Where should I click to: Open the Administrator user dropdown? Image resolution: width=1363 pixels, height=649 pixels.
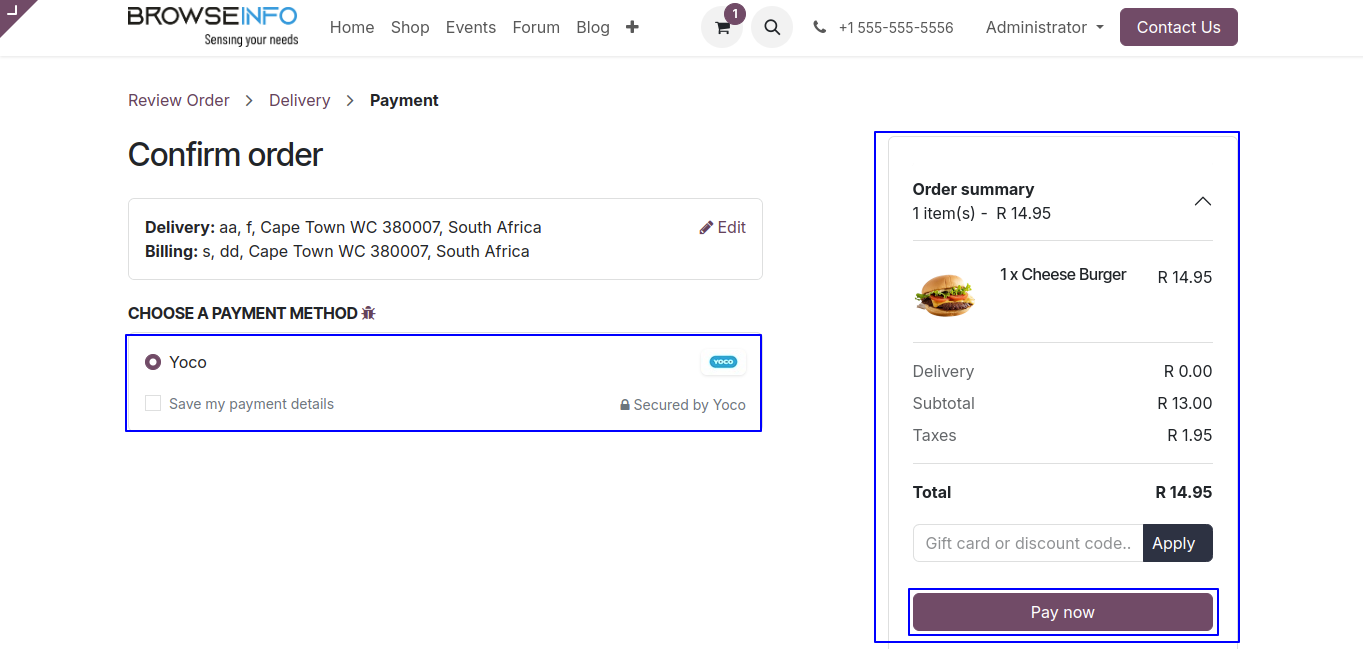pos(1044,27)
